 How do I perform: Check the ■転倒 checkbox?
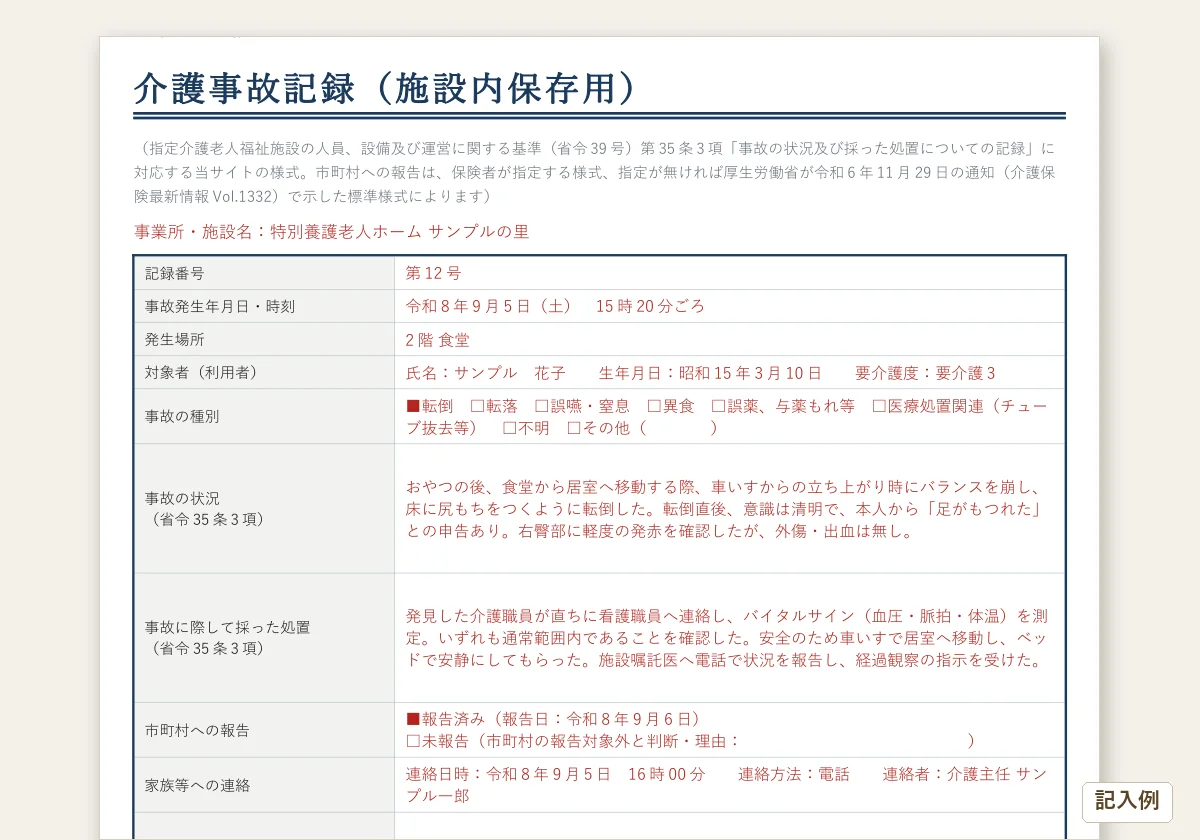point(413,406)
